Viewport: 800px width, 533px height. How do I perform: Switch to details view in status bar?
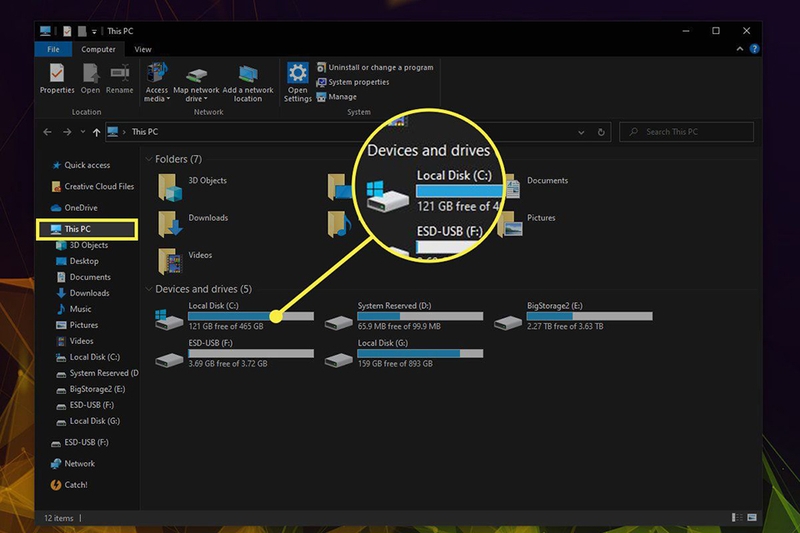coord(737,518)
